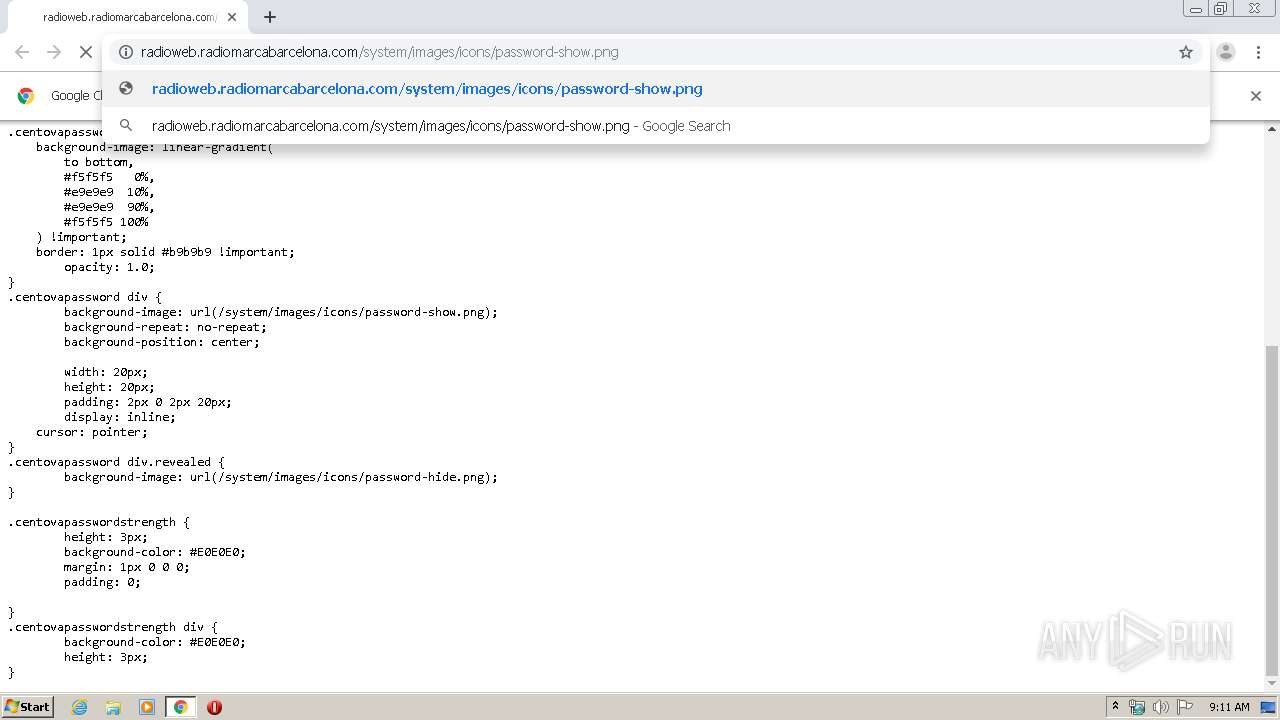
Task: Choose the Google Search suggestion for password-show.png
Action: pos(656,126)
